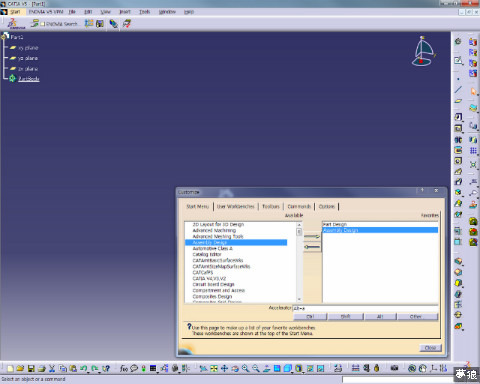Viewport: 480px width, 384px height.
Task: Click the Ctrl accelerator button
Action: pyautogui.click(x=310, y=316)
